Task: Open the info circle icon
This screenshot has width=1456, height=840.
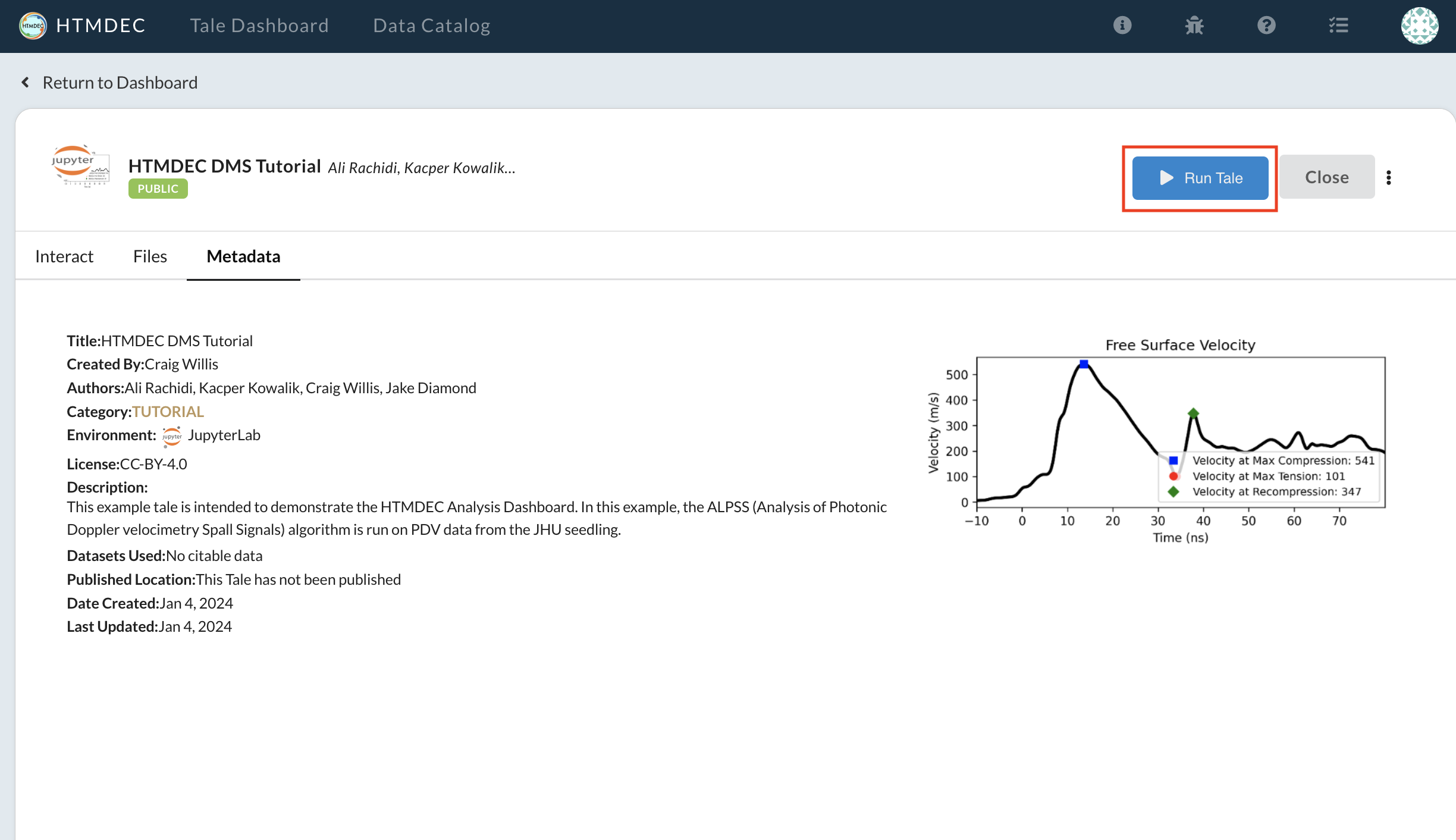Action: 1122,26
